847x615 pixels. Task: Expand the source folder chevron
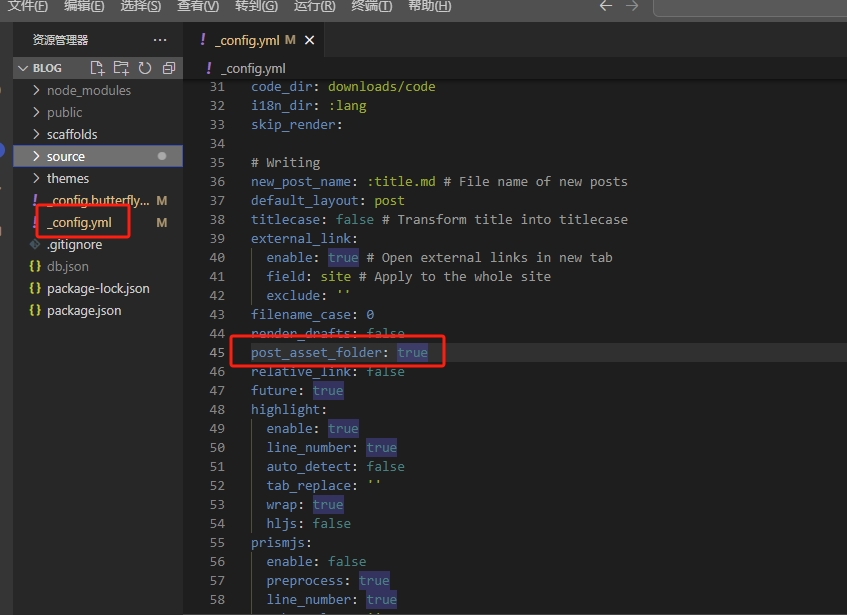click(x=36, y=156)
